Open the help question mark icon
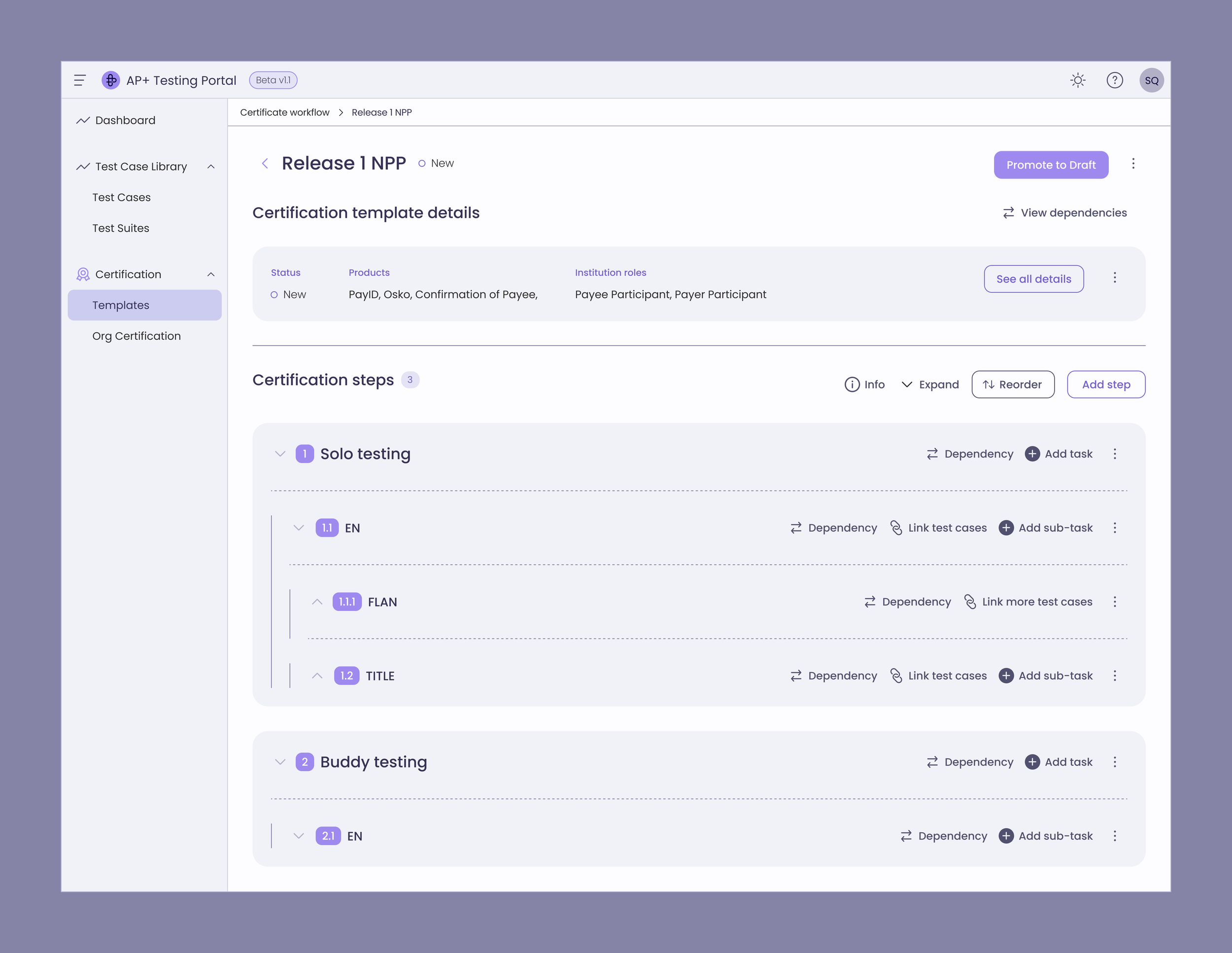Image resolution: width=1232 pixels, height=953 pixels. pyautogui.click(x=1115, y=80)
